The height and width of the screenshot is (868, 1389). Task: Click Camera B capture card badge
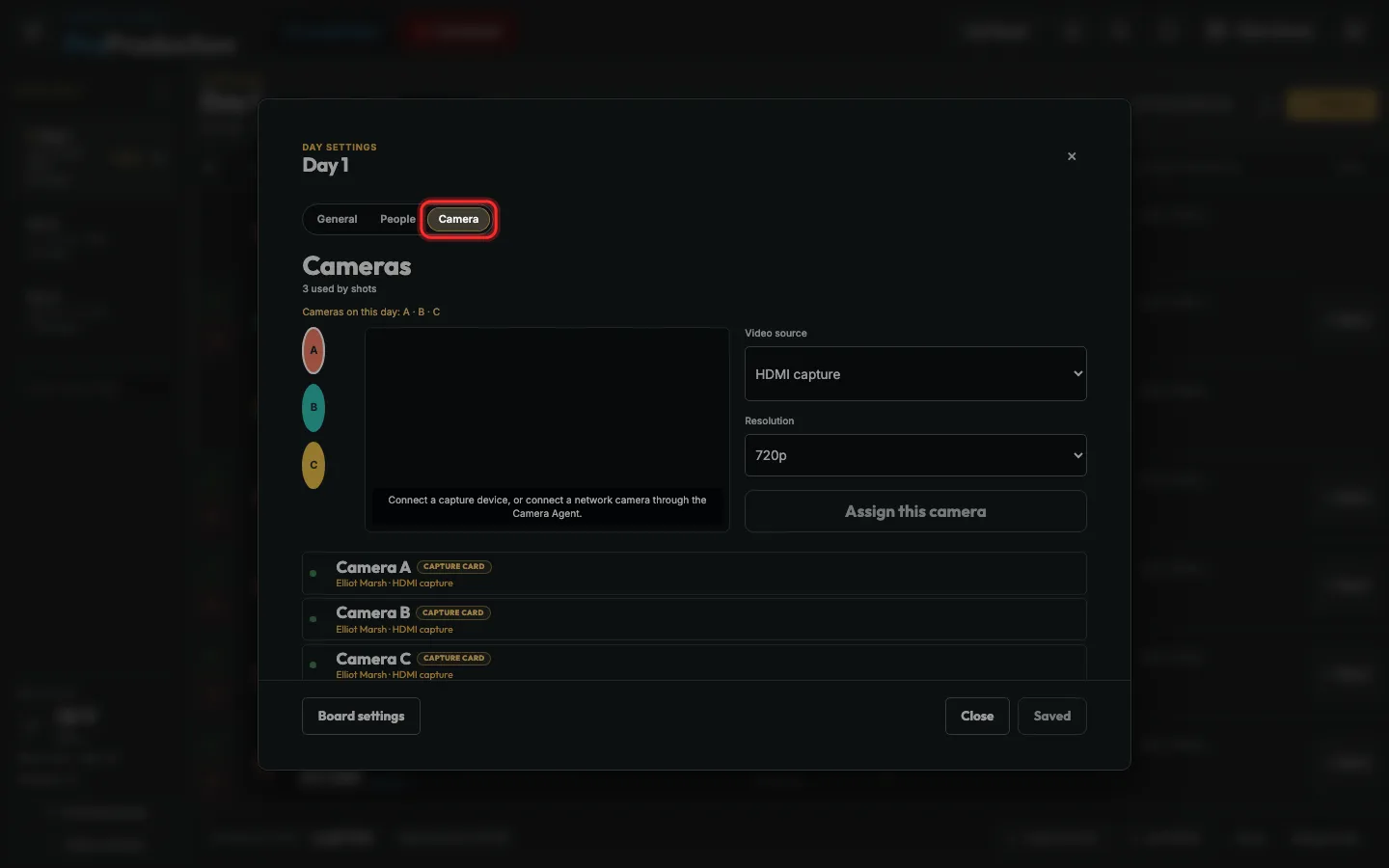453,612
